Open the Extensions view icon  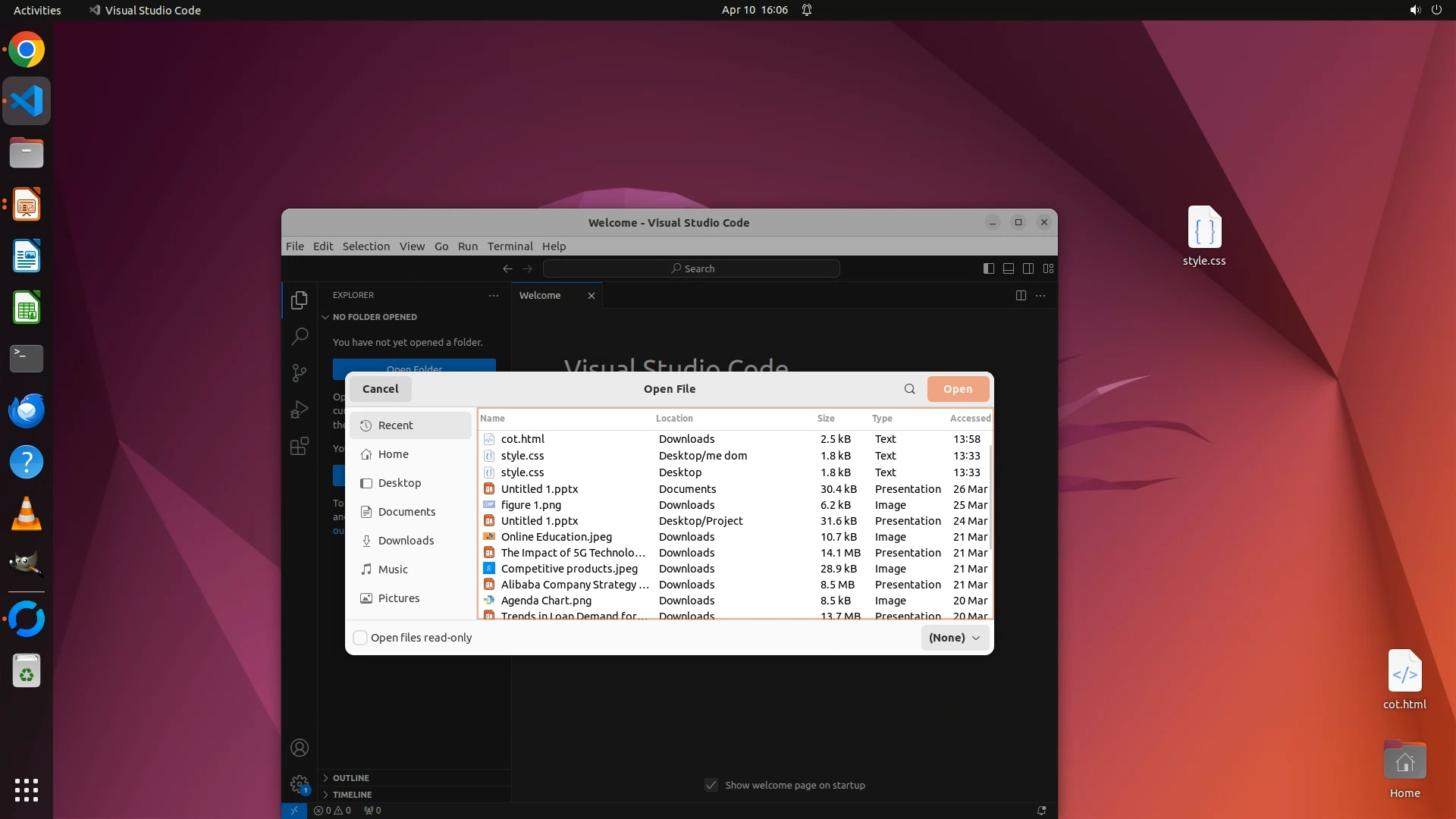click(x=300, y=446)
